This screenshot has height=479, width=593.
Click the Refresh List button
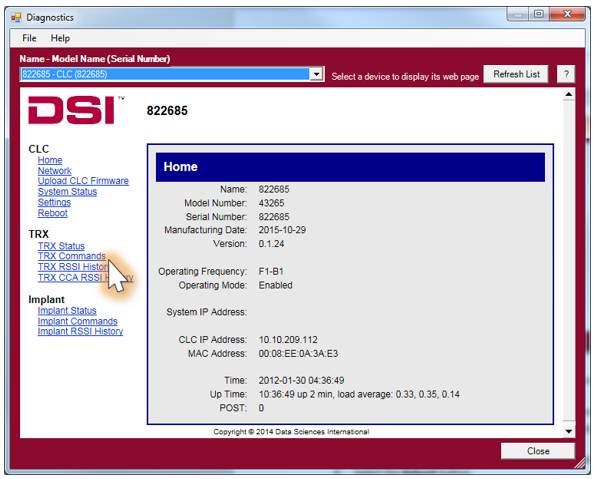tap(516, 74)
